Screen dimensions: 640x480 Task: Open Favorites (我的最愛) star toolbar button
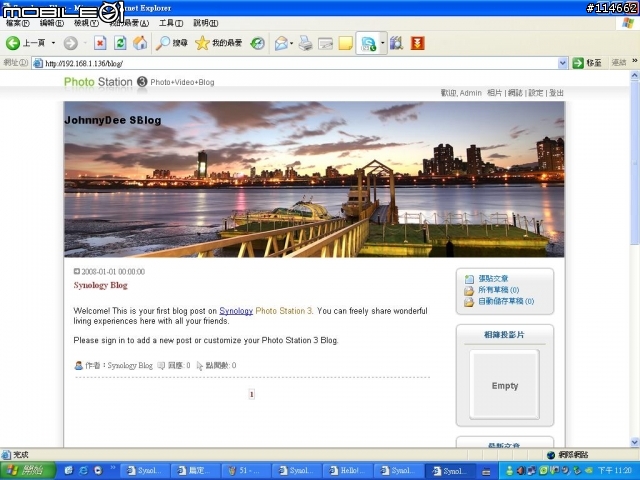219,43
